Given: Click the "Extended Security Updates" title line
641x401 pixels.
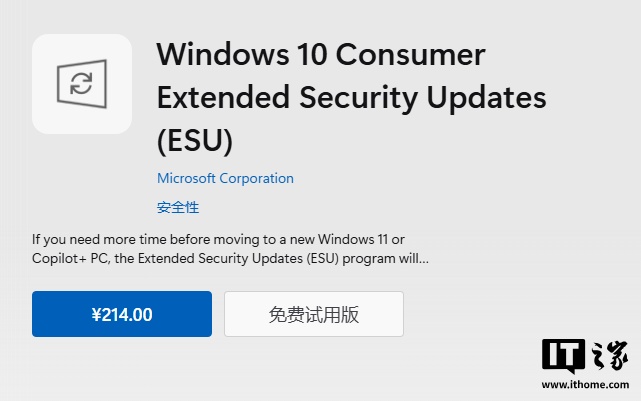Looking at the screenshot, I should pyautogui.click(x=352, y=97).
